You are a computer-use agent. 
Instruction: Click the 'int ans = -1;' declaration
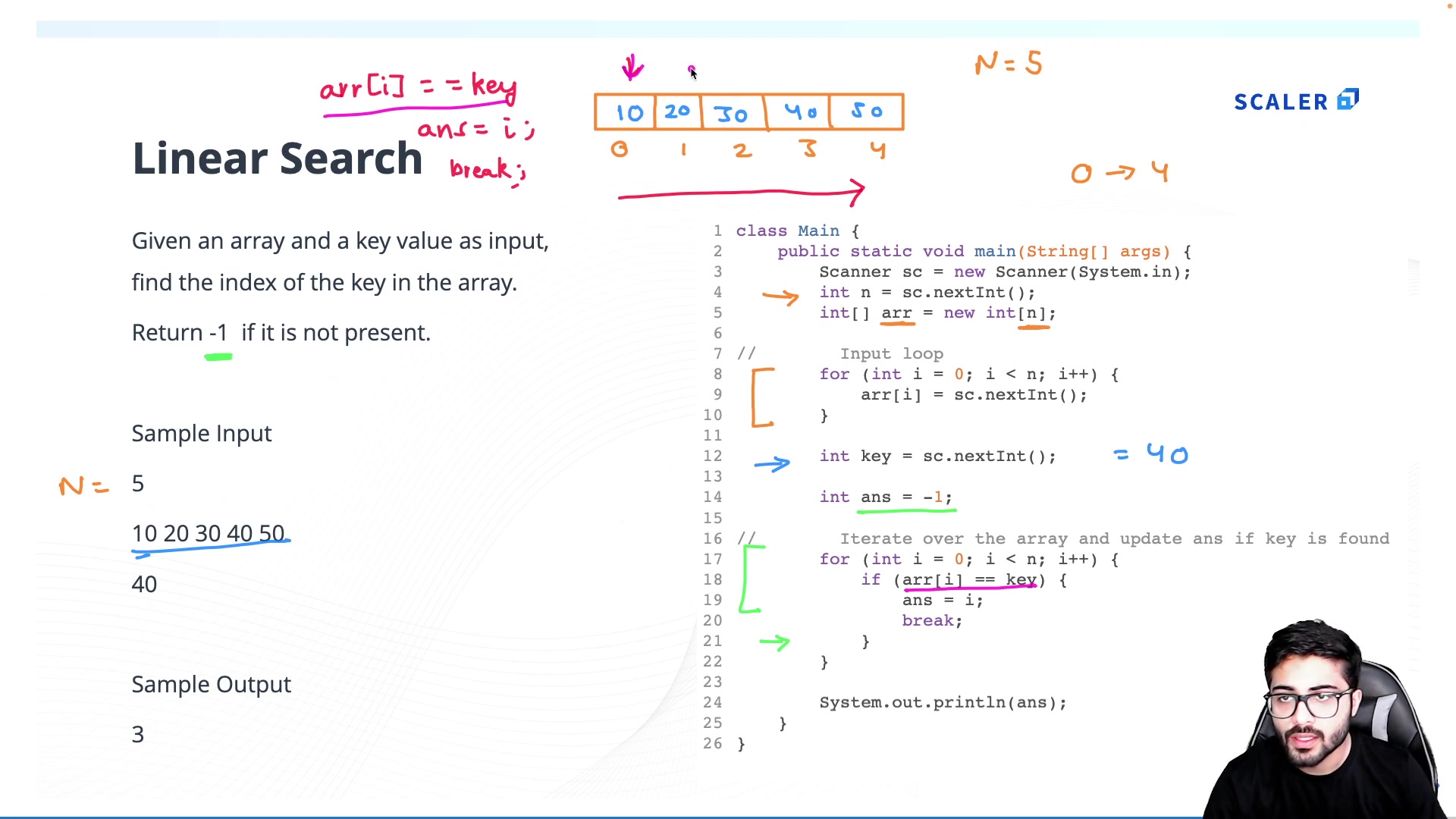click(886, 497)
